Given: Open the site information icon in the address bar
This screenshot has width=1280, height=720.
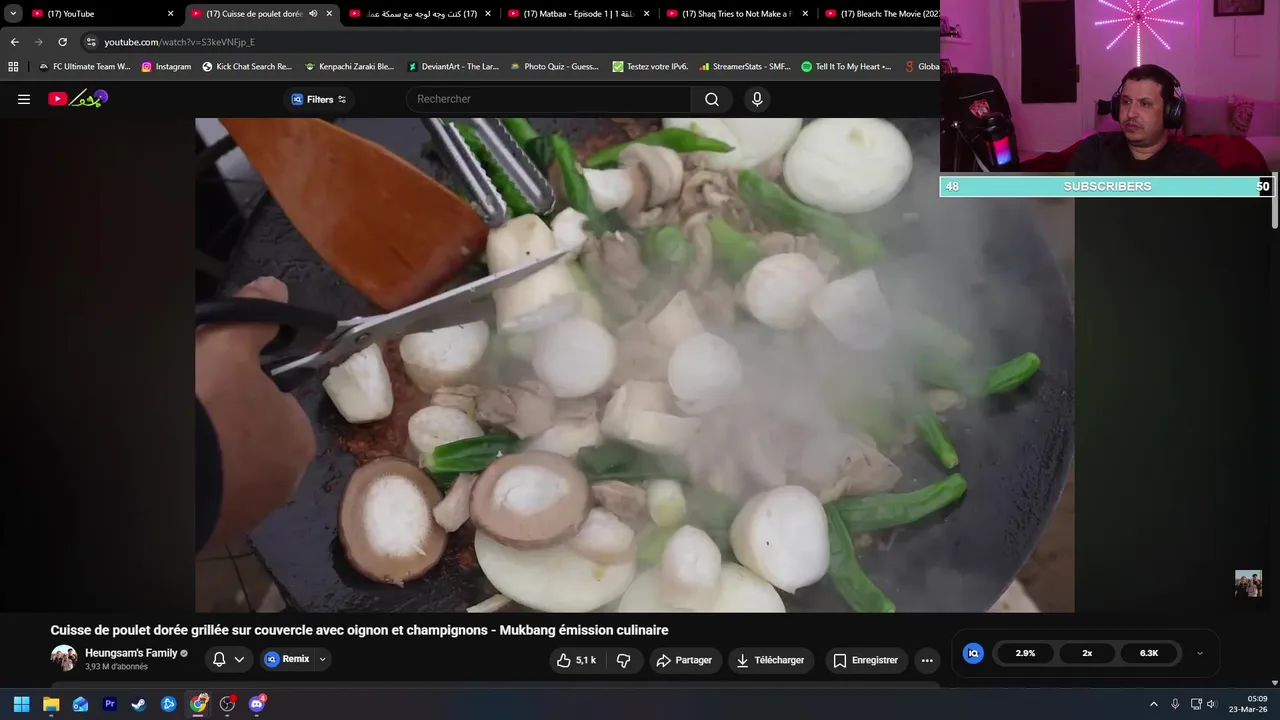Looking at the screenshot, I should pos(91,42).
